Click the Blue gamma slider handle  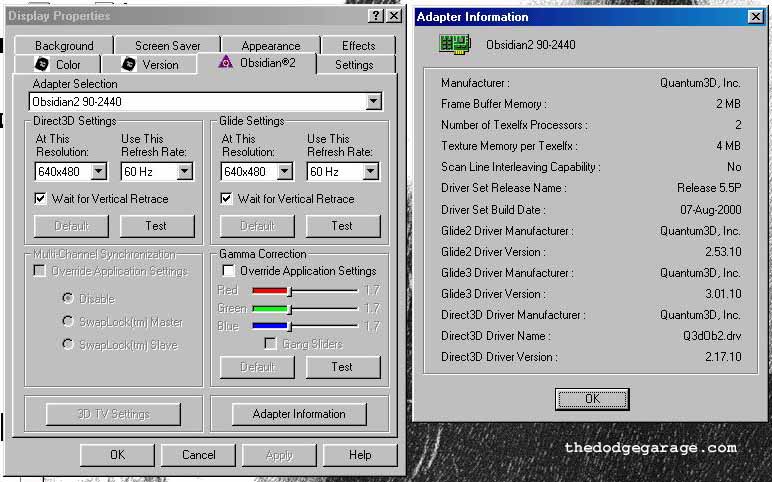click(x=290, y=326)
